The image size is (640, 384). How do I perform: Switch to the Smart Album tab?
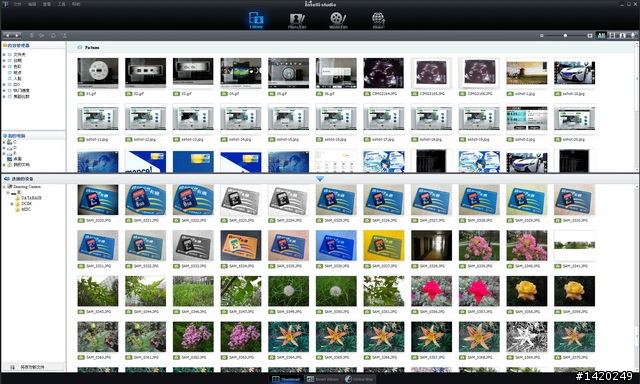(322, 379)
